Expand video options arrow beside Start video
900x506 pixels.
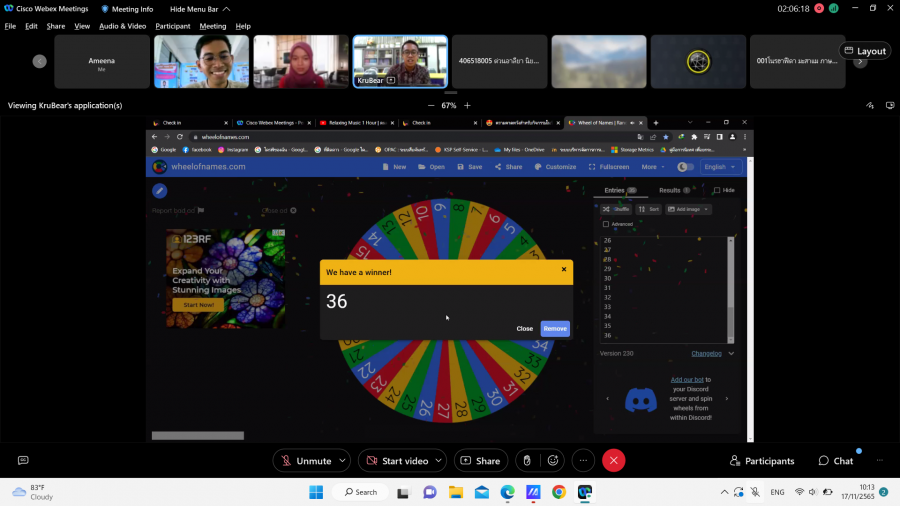[439, 460]
